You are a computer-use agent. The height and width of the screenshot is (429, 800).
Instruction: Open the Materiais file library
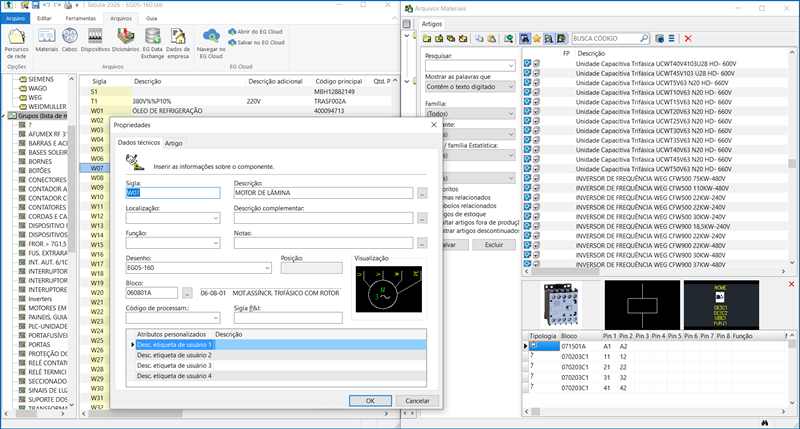pyautogui.click(x=47, y=38)
